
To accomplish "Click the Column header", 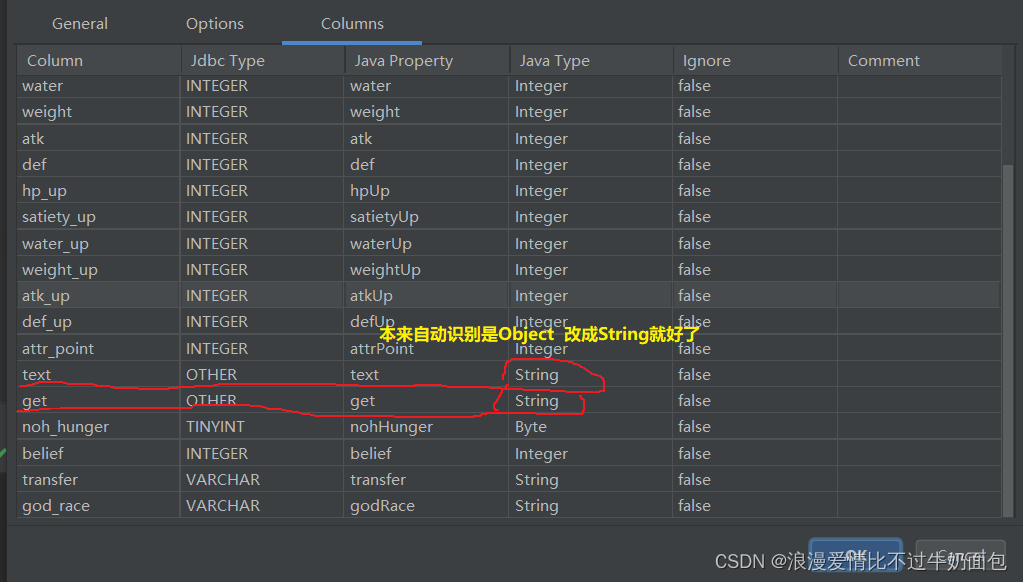I will [99, 61].
